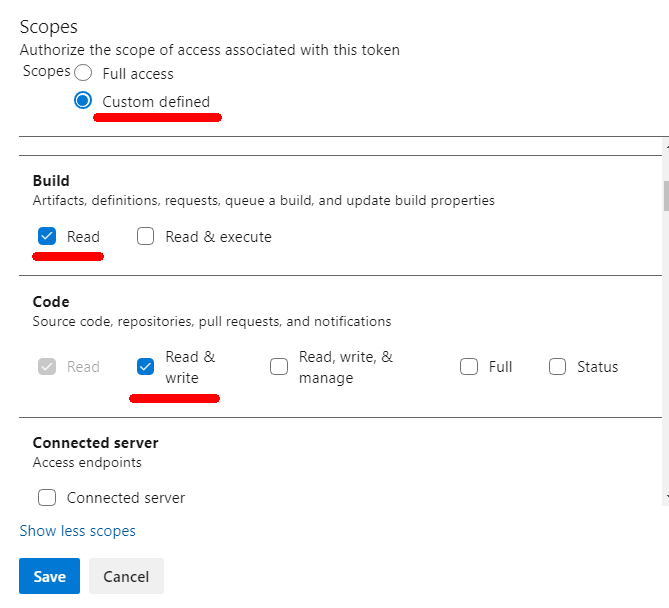Click the scrollbar down arrow
This screenshot has height=608, width=669.
point(665,496)
